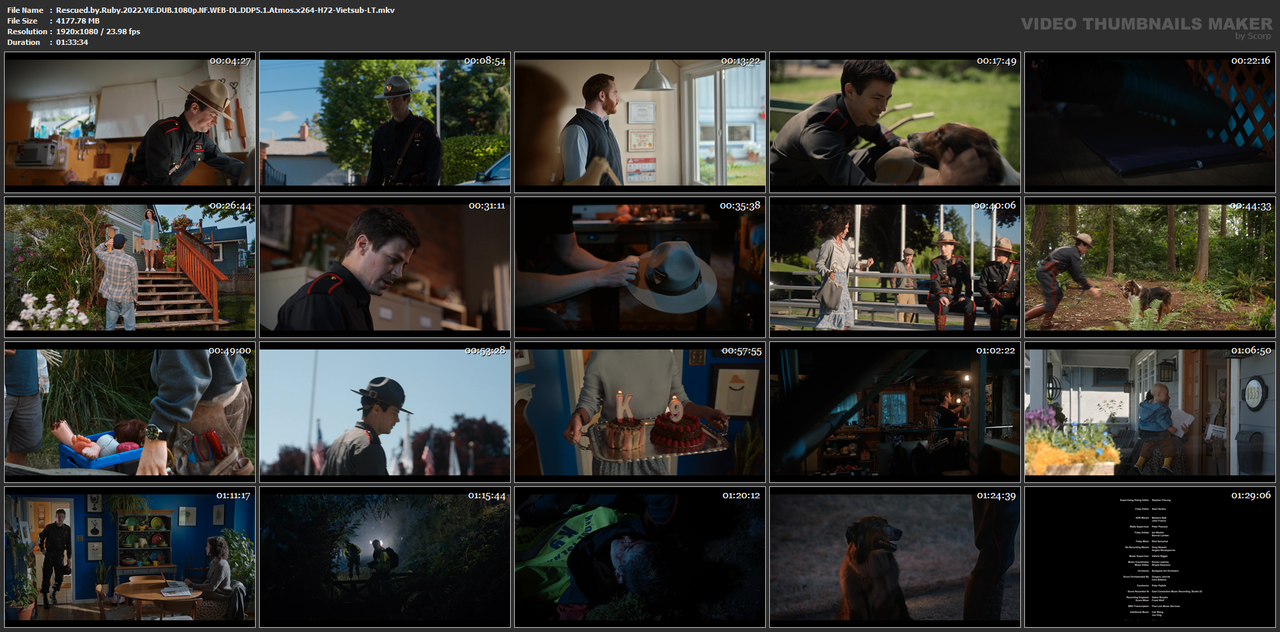Open the thumbnail stamped 00:13:22

coord(638,121)
